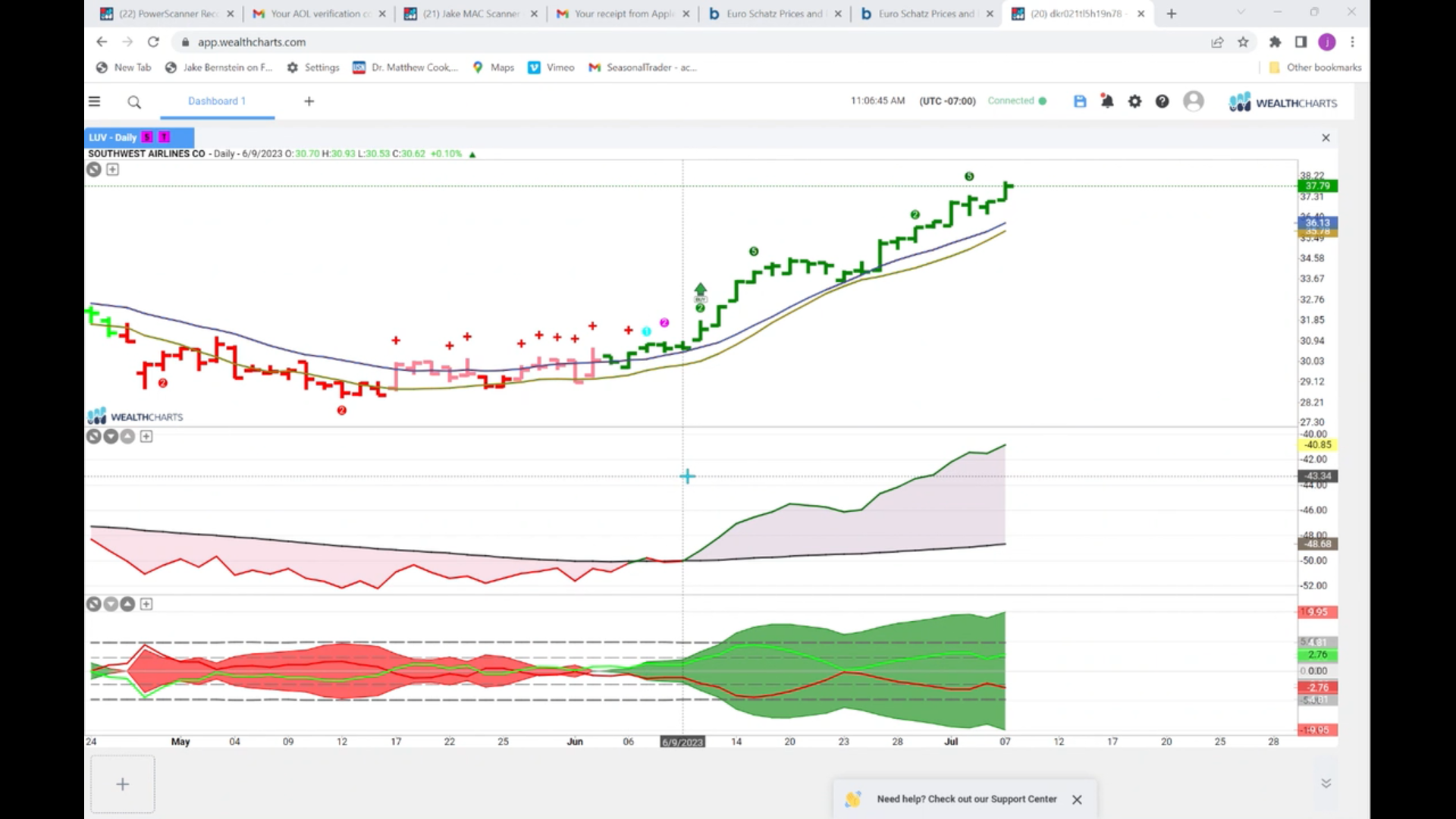Open the SeasonalTrader bookmark
The image size is (1456, 819).
(x=643, y=67)
